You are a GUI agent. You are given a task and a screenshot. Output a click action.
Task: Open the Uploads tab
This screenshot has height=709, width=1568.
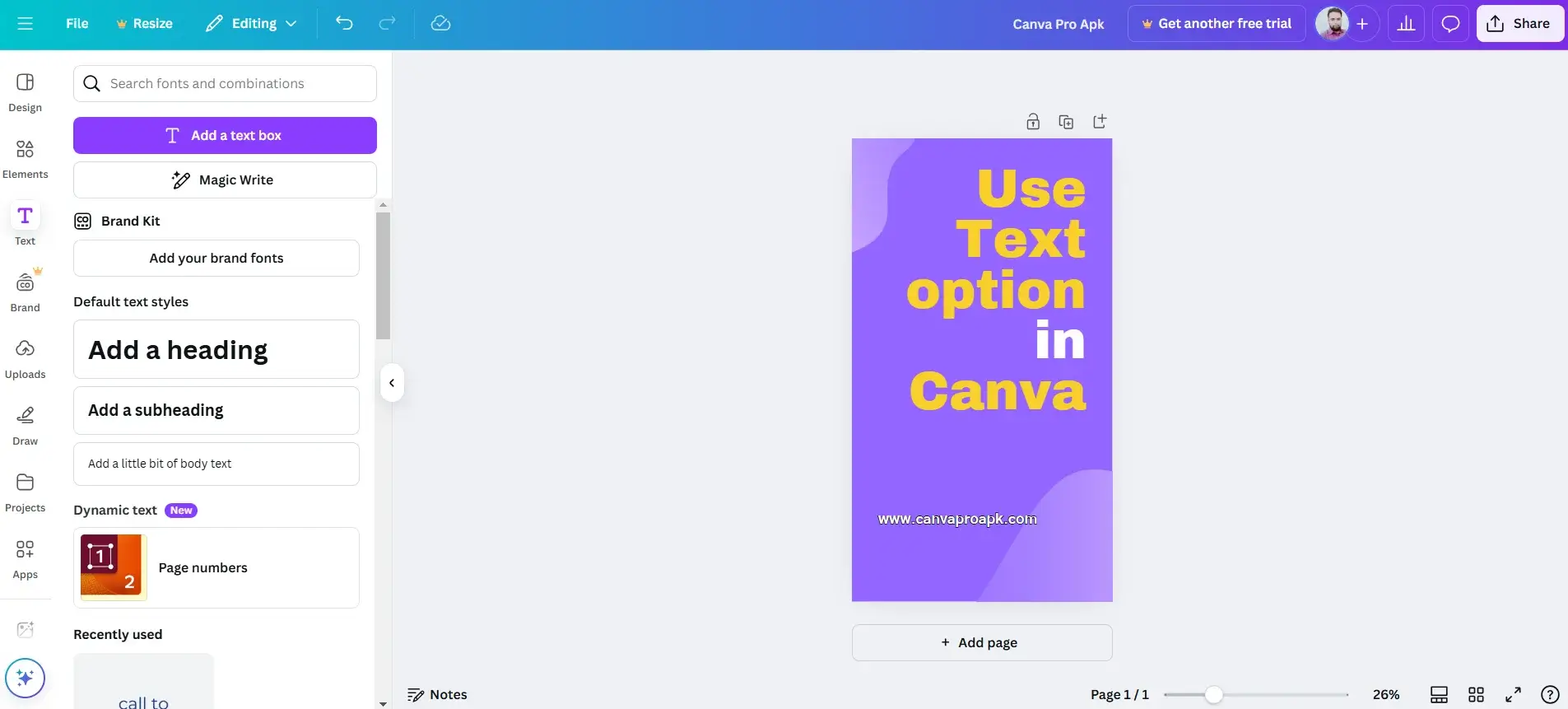[x=26, y=359]
